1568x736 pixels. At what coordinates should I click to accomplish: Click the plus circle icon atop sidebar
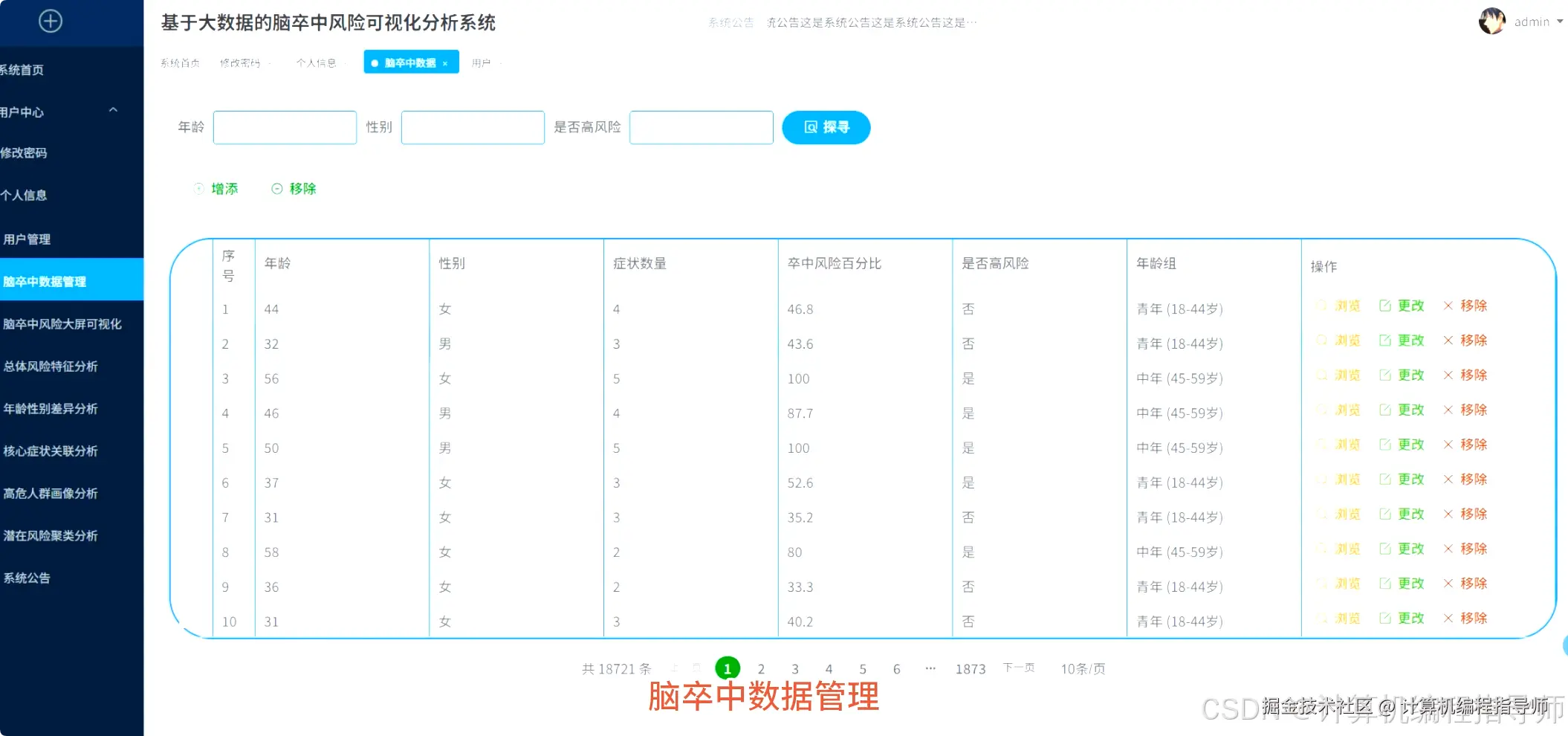coord(51,21)
